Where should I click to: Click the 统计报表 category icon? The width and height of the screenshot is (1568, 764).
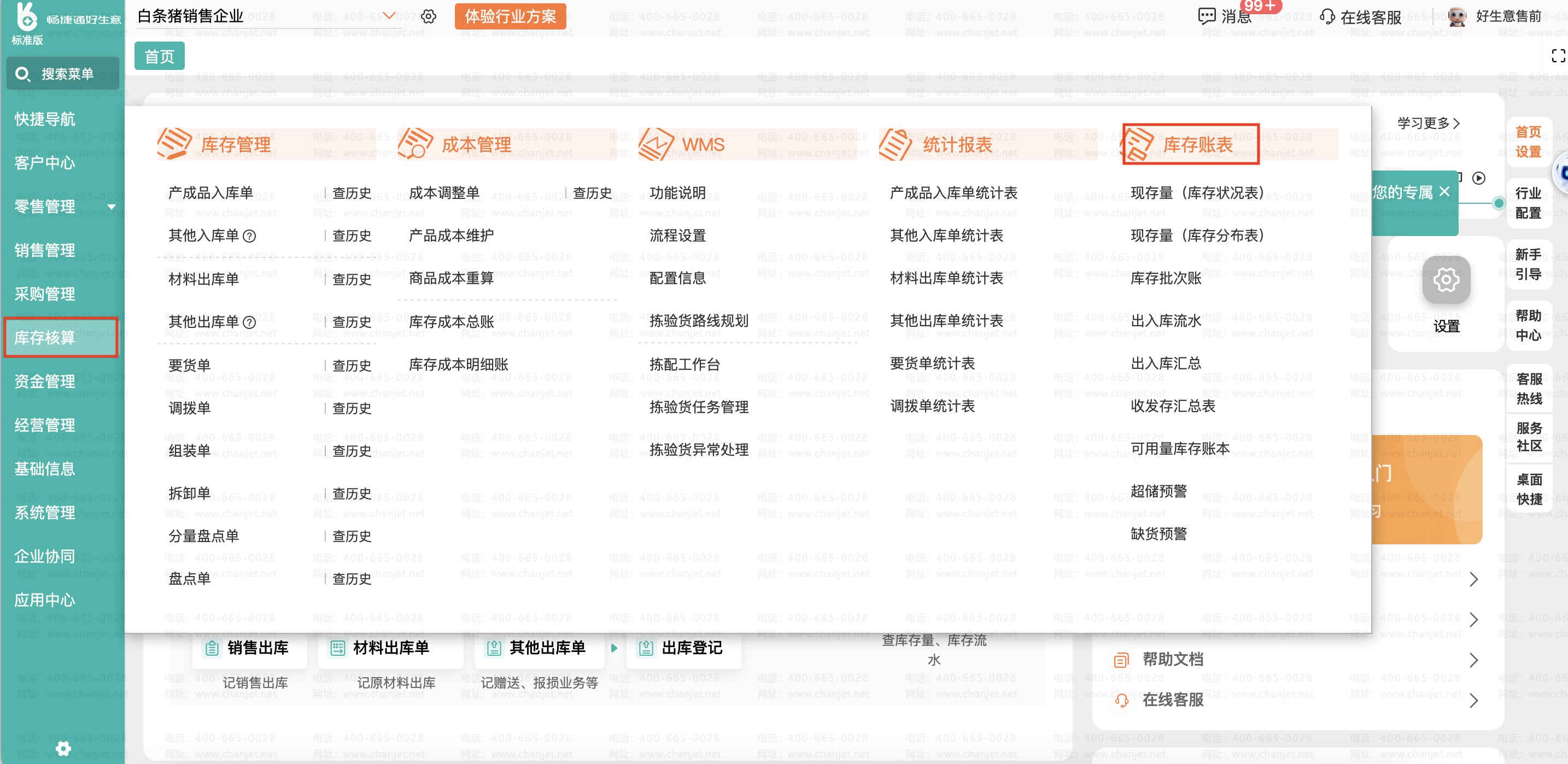pos(896,144)
